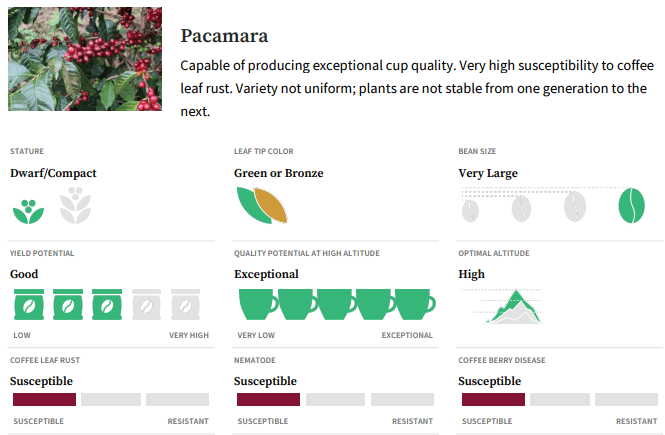Click the dark red coffee leaf rust bar

point(44,399)
